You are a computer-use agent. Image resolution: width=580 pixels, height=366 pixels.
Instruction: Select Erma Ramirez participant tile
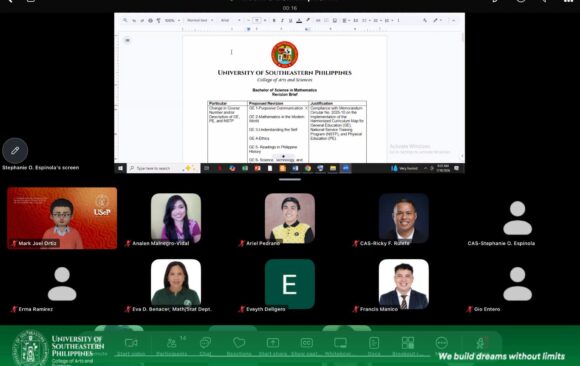tap(62, 284)
